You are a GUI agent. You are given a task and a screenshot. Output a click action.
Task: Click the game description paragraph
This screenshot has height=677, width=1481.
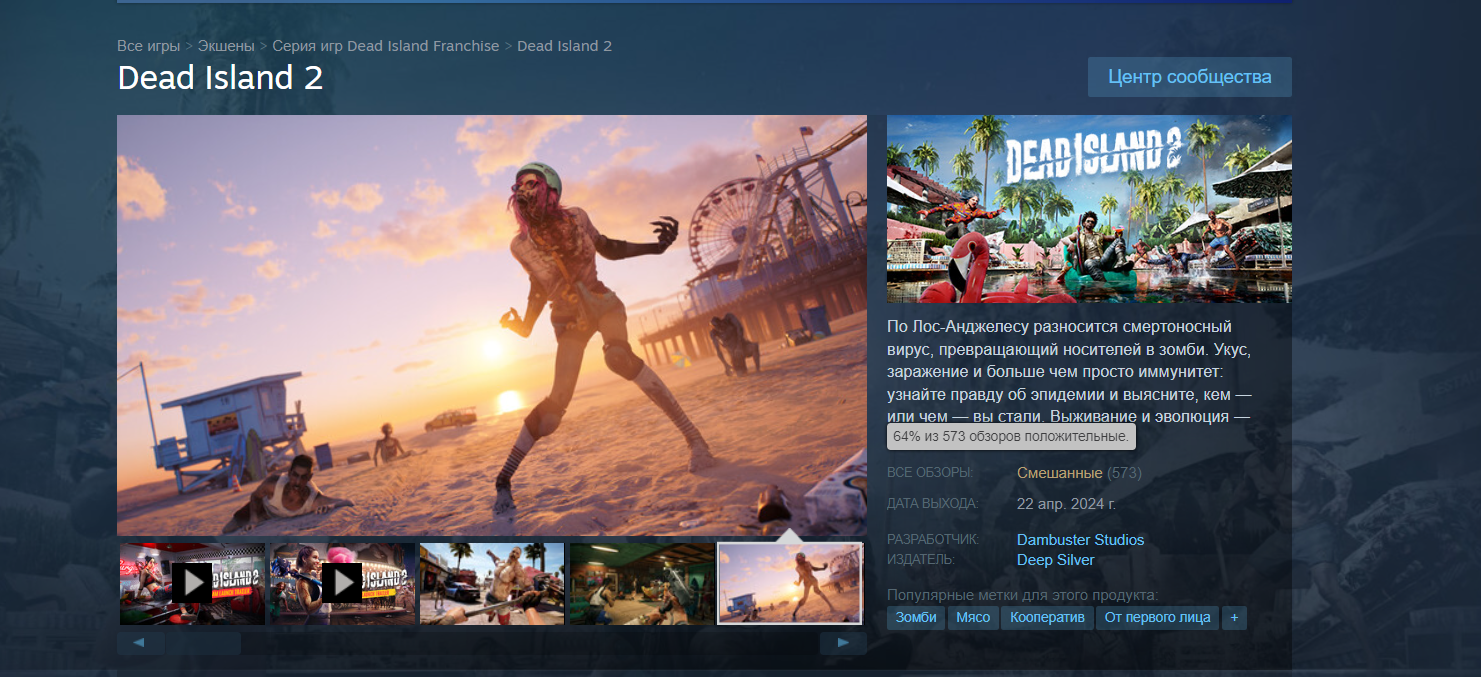(1070, 371)
